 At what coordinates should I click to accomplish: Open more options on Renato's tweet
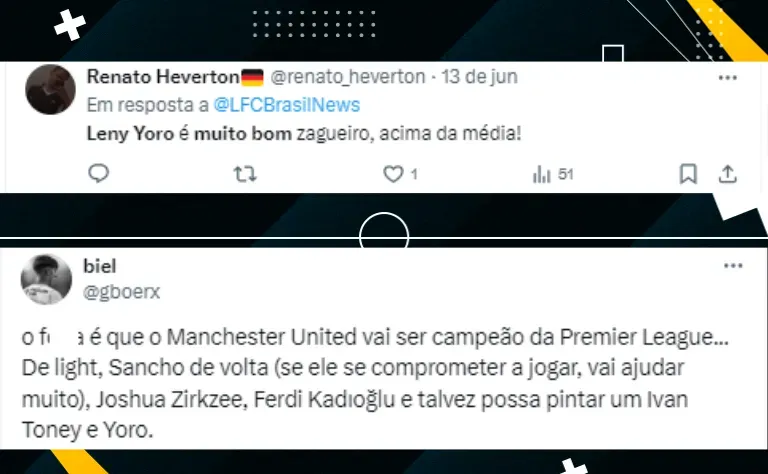(x=728, y=78)
